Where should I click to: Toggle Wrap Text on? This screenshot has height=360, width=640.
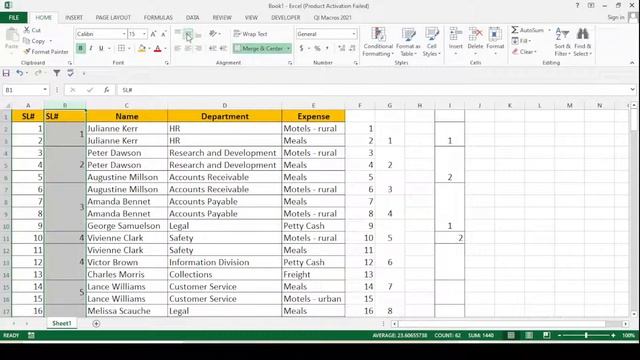pos(251,34)
